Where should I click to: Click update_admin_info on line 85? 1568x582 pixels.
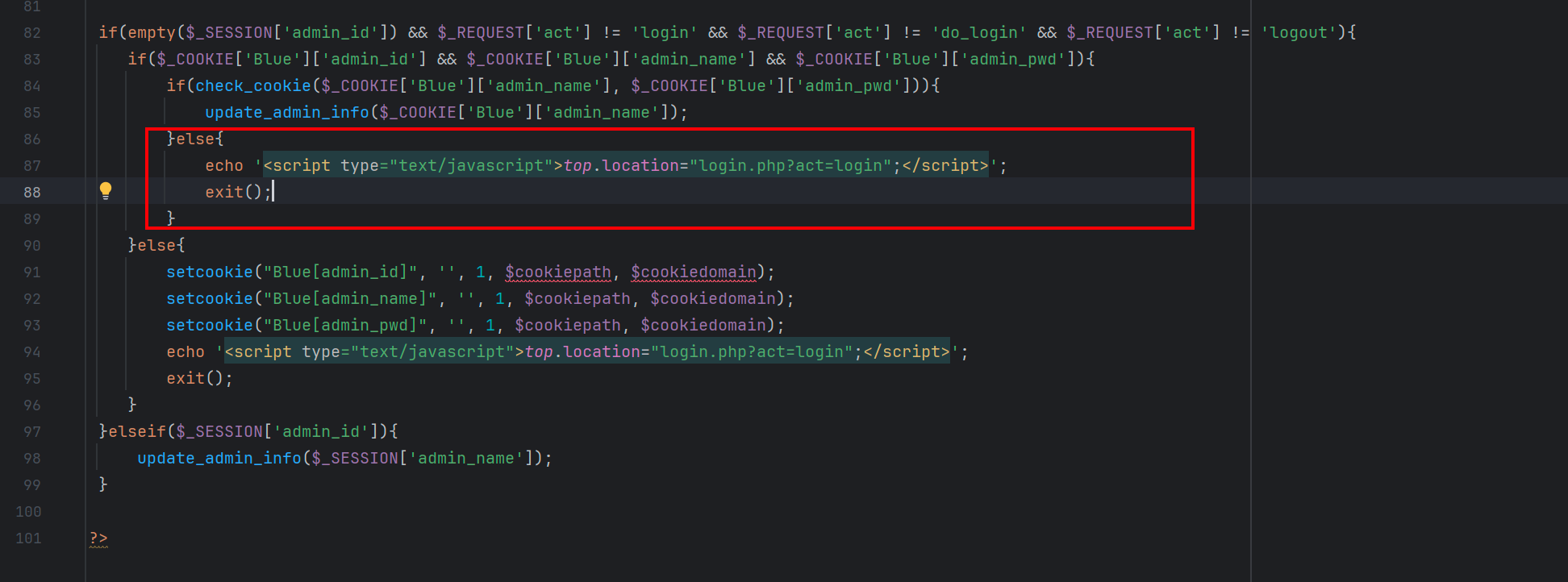pyautogui.click(x=287, y=113)
